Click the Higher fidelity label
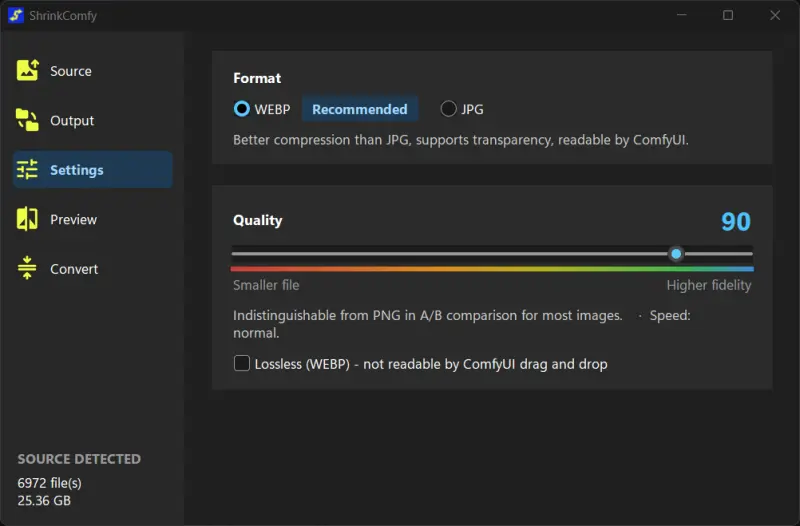Viewport: 800px width, 526px height. (709, 285)
